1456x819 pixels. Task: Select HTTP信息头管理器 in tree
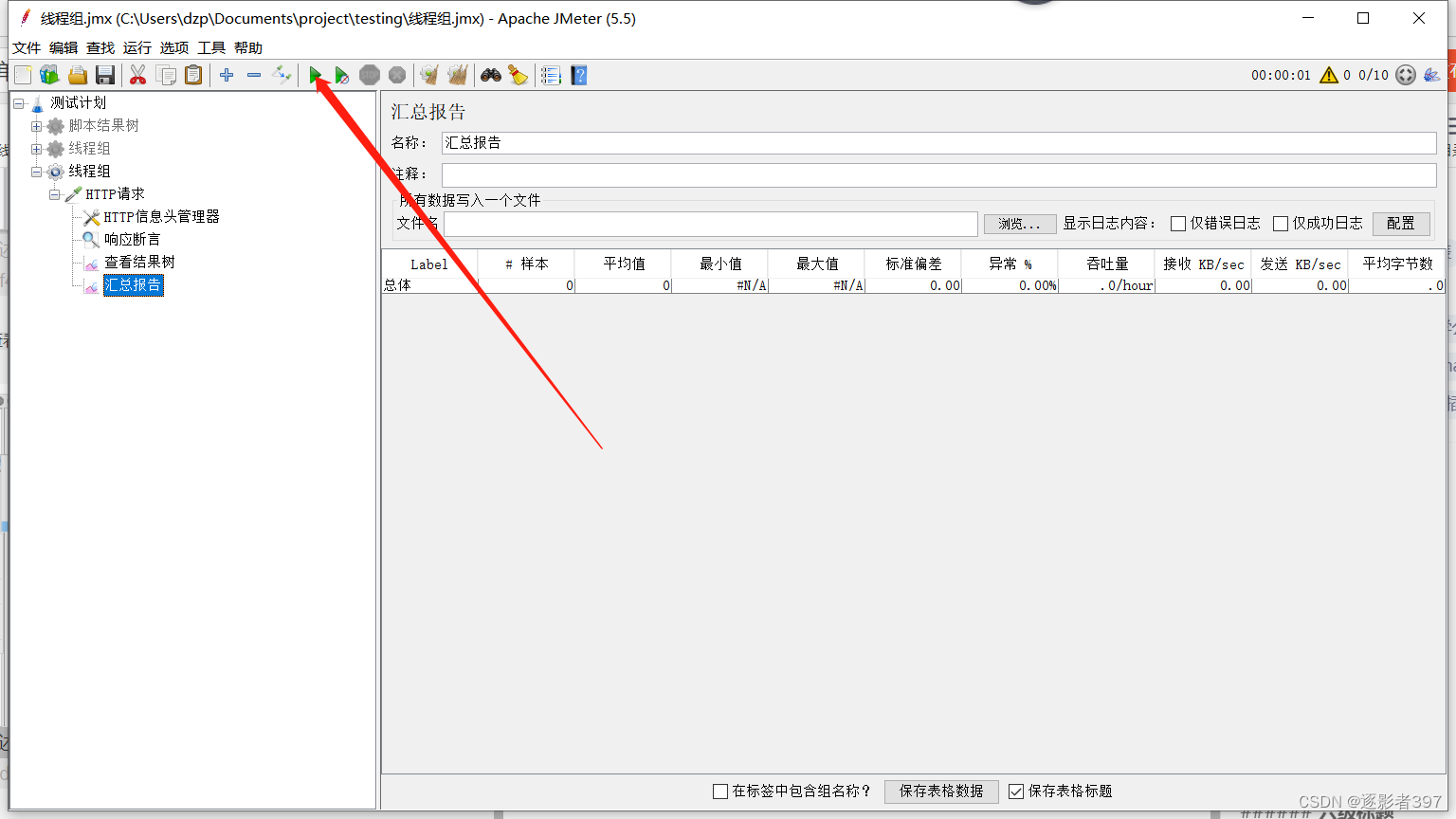161,217
